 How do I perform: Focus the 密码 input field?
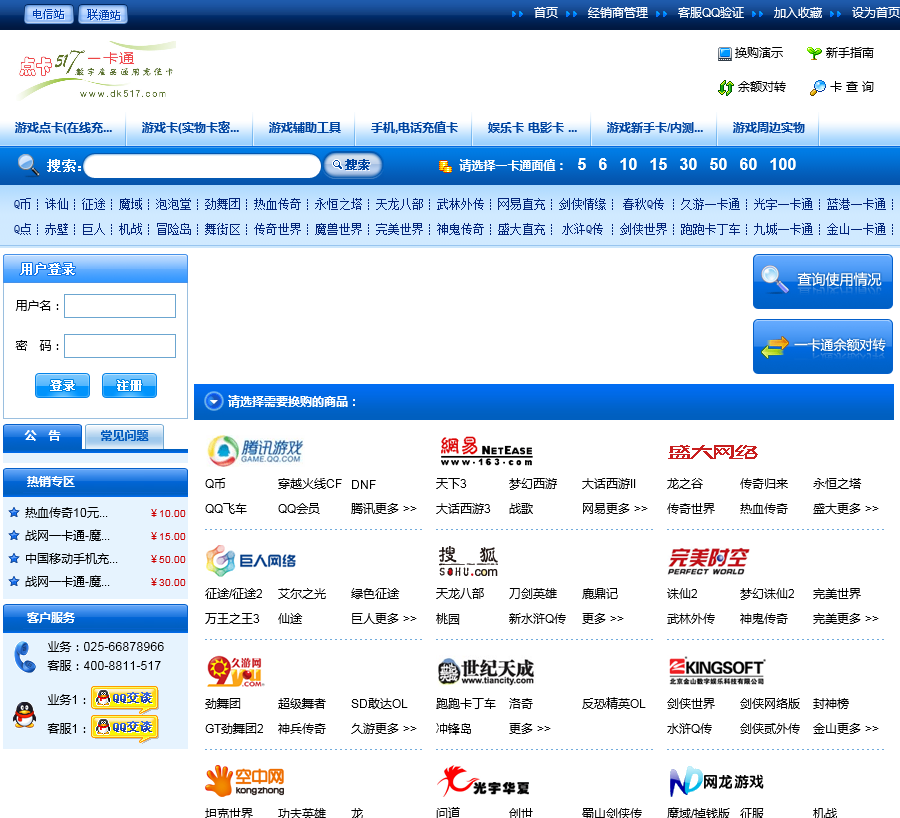coord(120,346)
